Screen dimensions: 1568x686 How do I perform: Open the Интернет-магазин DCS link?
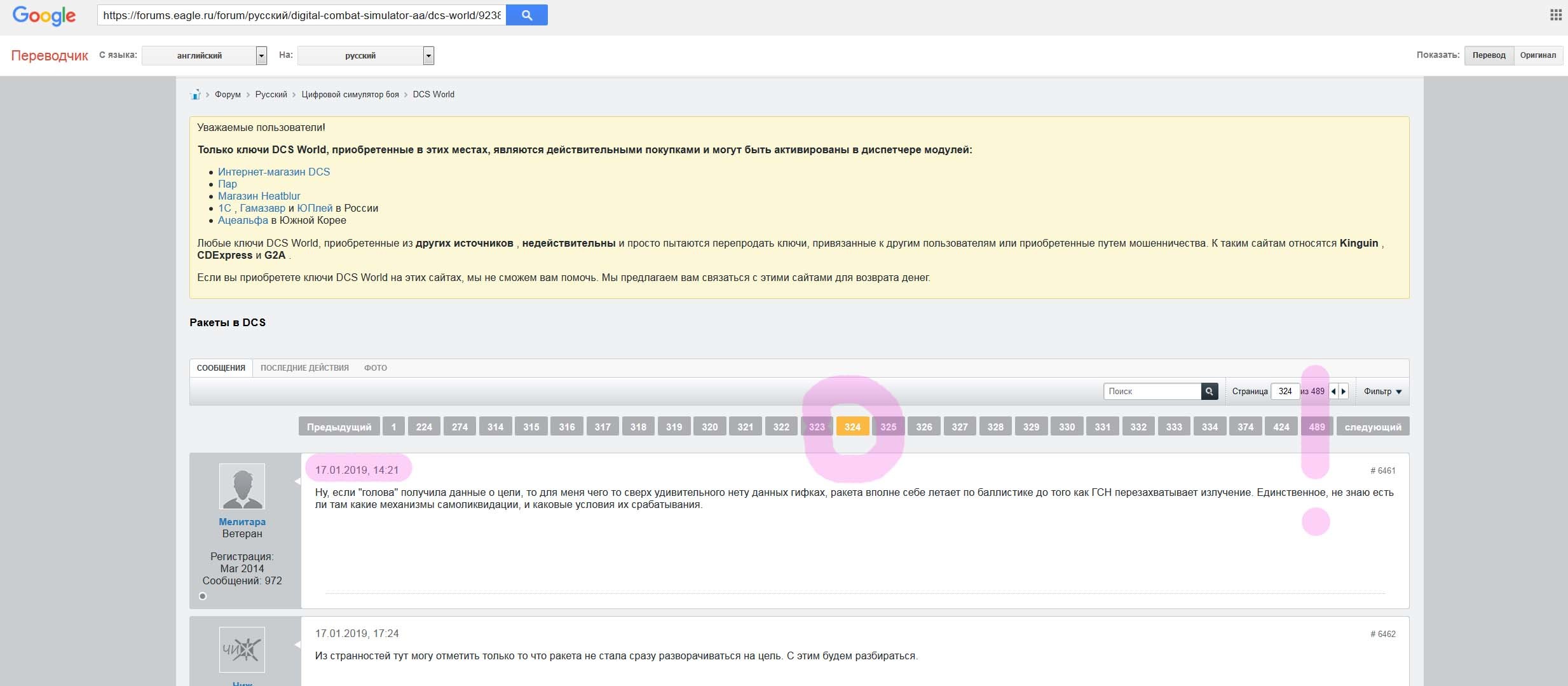coord(274,172)
